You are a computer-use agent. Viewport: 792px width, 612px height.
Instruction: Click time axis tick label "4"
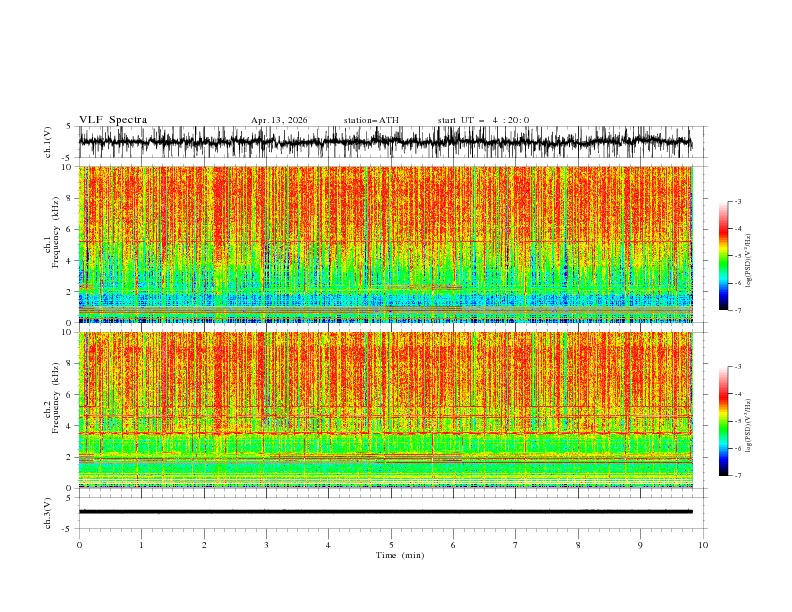pyautogui.click(x=328, y=545)
